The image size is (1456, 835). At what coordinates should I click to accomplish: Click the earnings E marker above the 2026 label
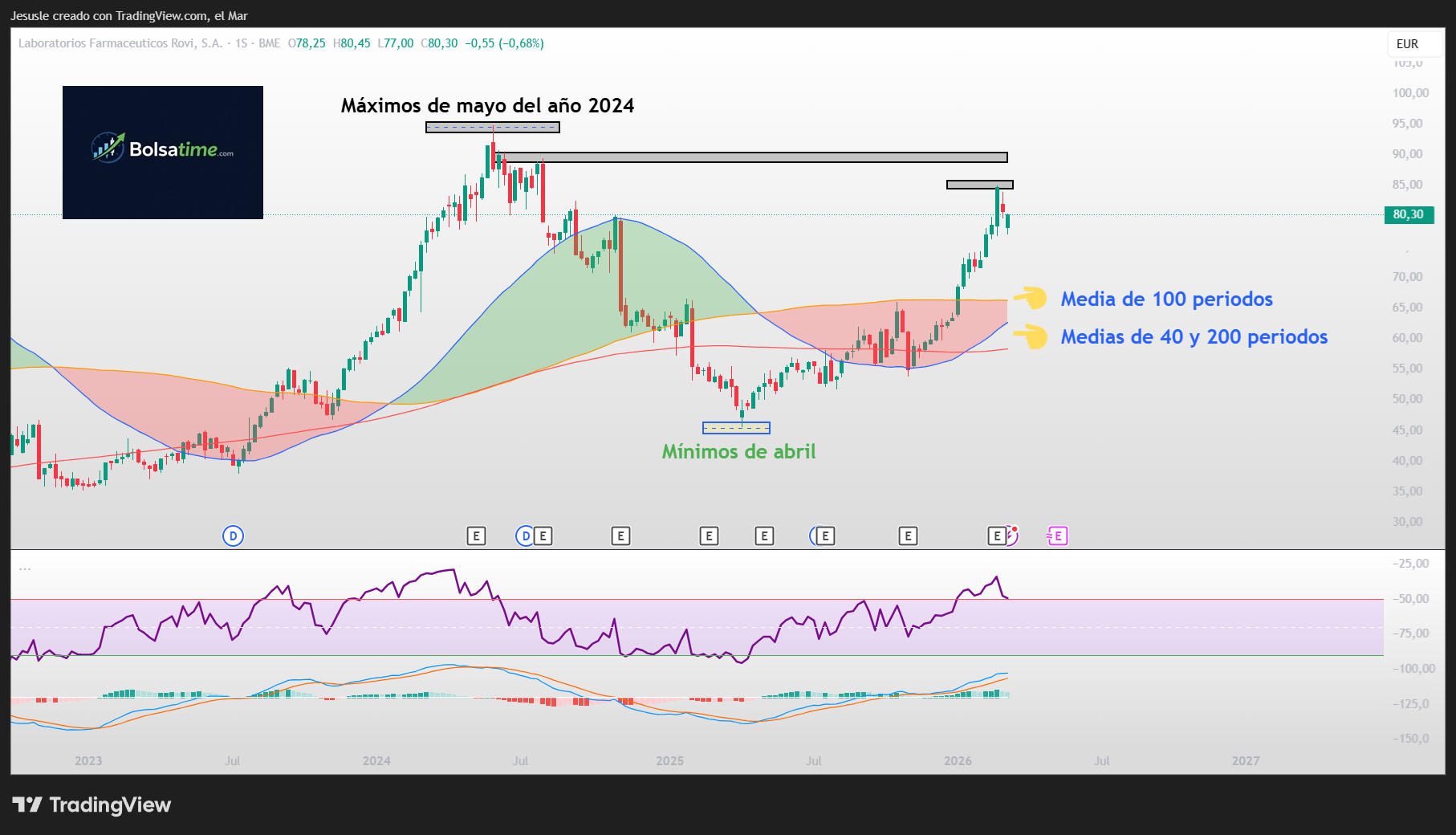click(x=996, y=535)
